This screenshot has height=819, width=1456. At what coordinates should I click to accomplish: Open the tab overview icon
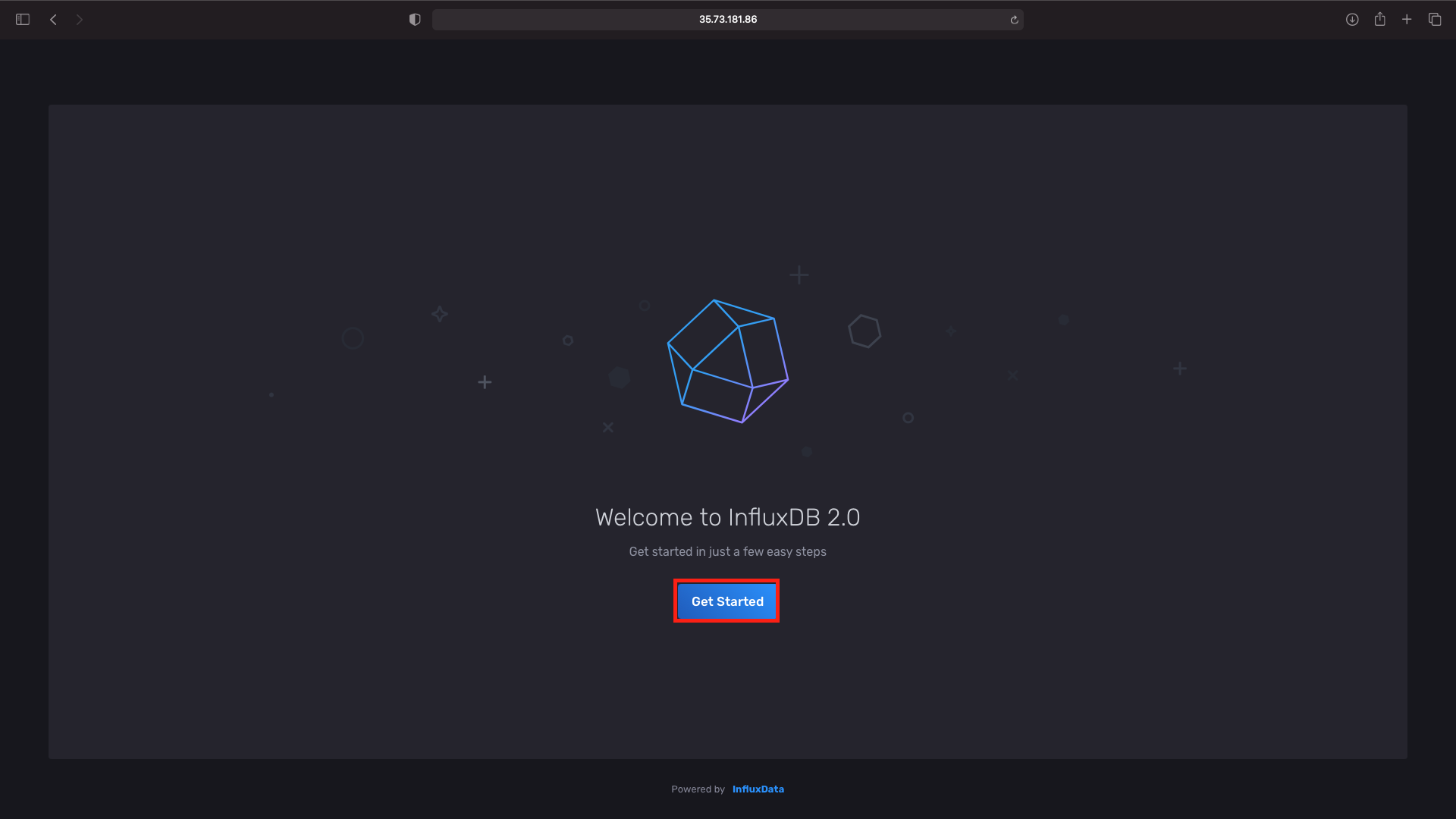coord(1436,20)
